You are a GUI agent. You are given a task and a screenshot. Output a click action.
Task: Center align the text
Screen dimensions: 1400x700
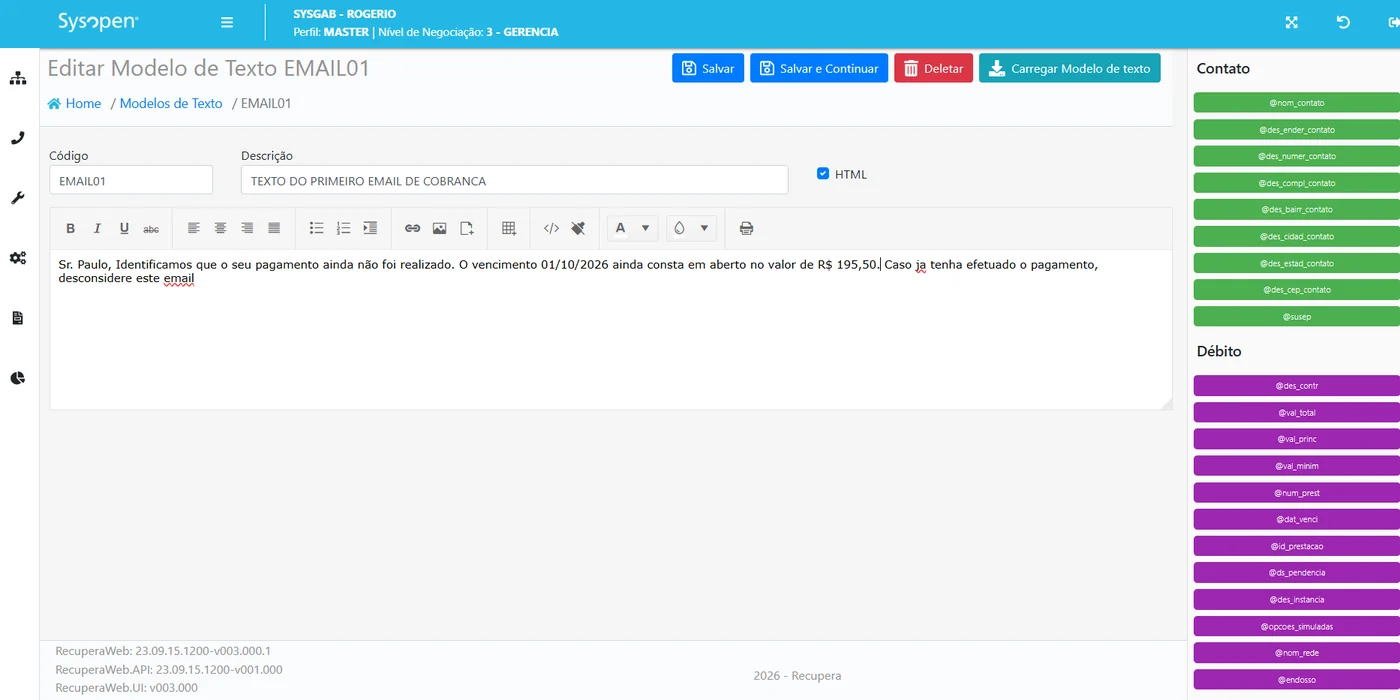click(x=221, y=229)
